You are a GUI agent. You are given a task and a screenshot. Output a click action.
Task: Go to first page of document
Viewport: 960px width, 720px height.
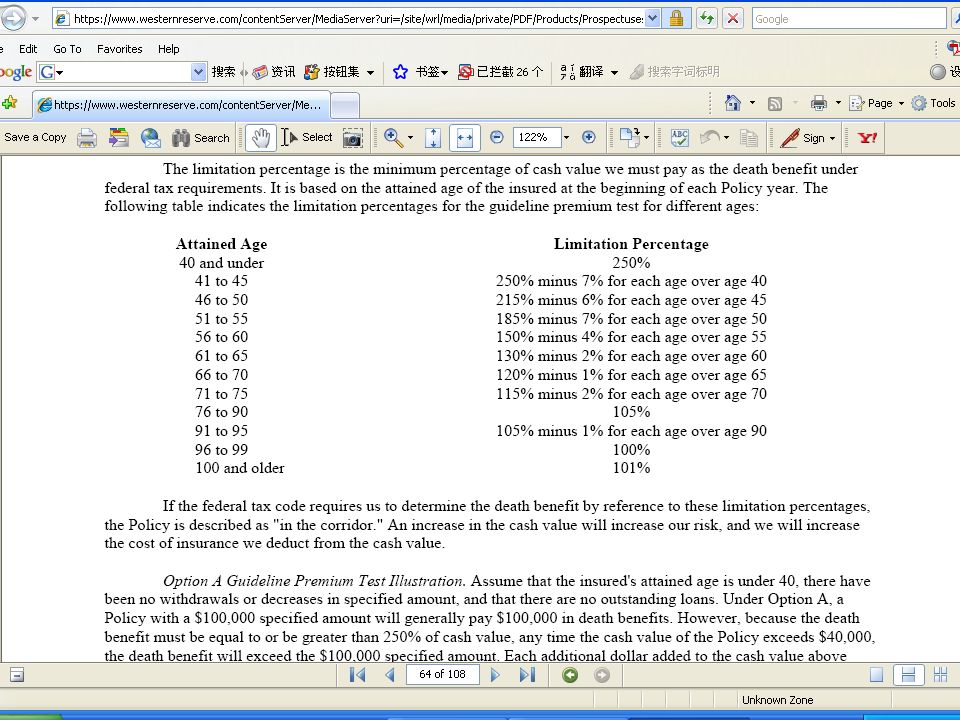click(x=358, y=675)
